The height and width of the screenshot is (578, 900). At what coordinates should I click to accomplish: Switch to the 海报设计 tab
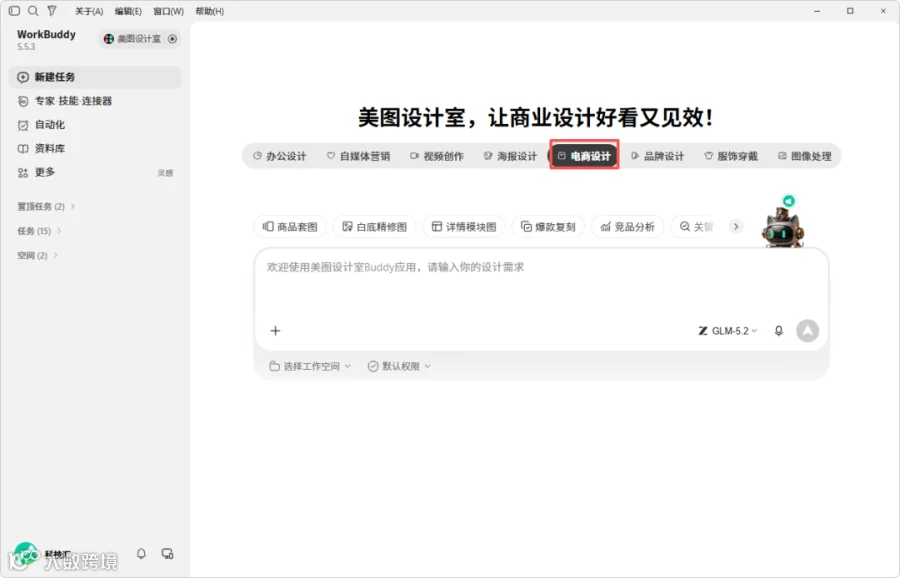(510, 156)
